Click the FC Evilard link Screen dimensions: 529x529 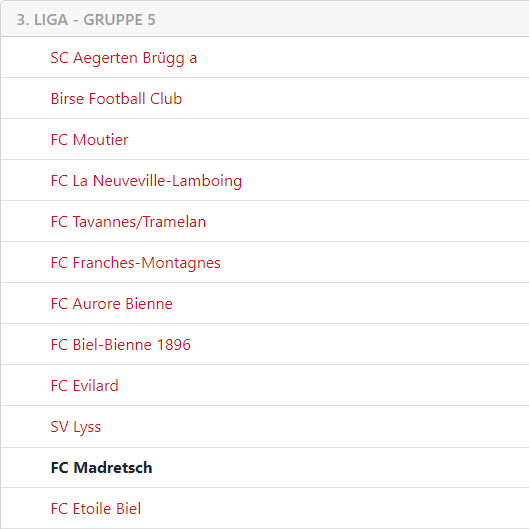pos(84,386)
